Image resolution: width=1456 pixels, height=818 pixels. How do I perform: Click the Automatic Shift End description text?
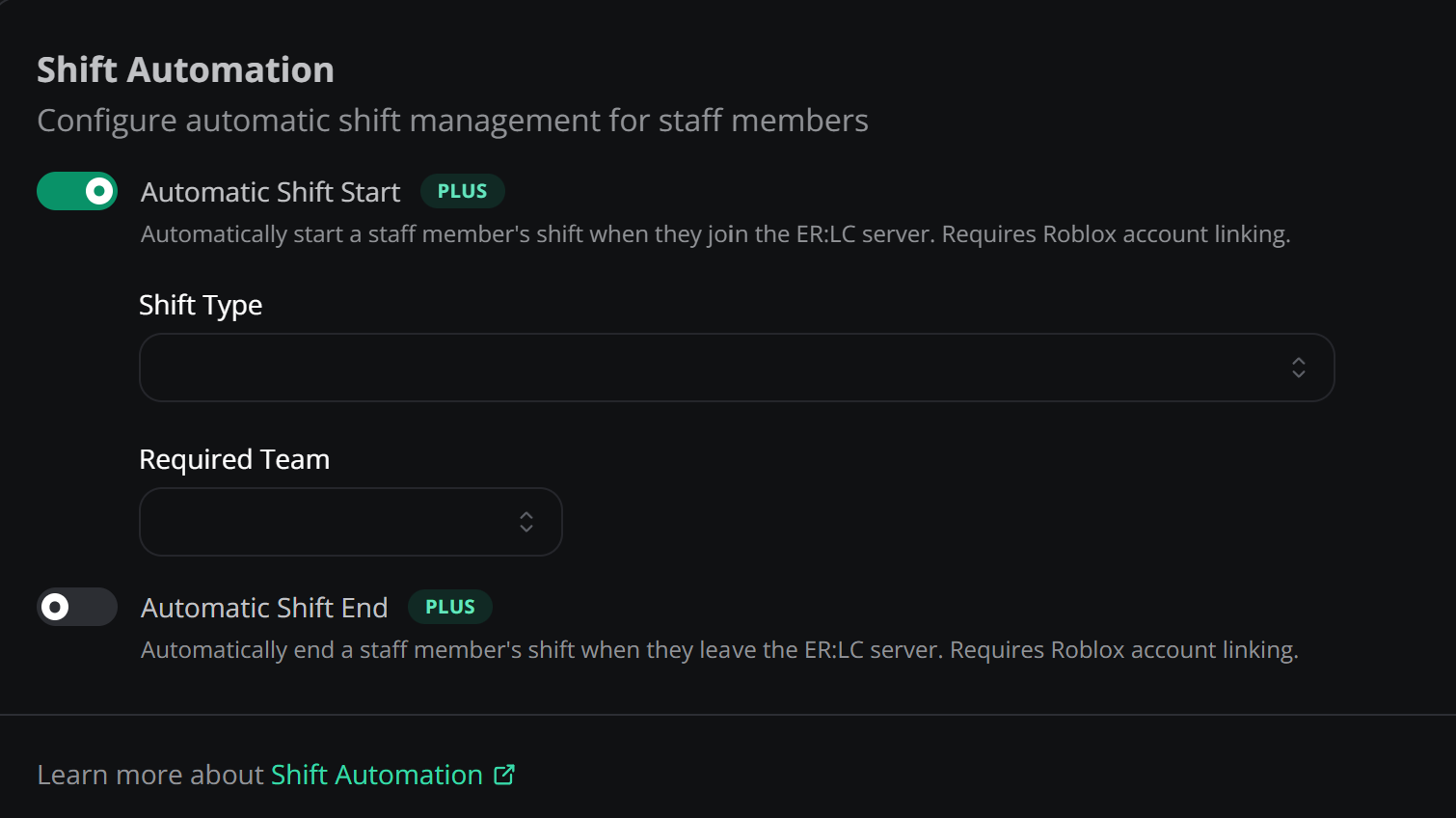[x=719, y=649]
